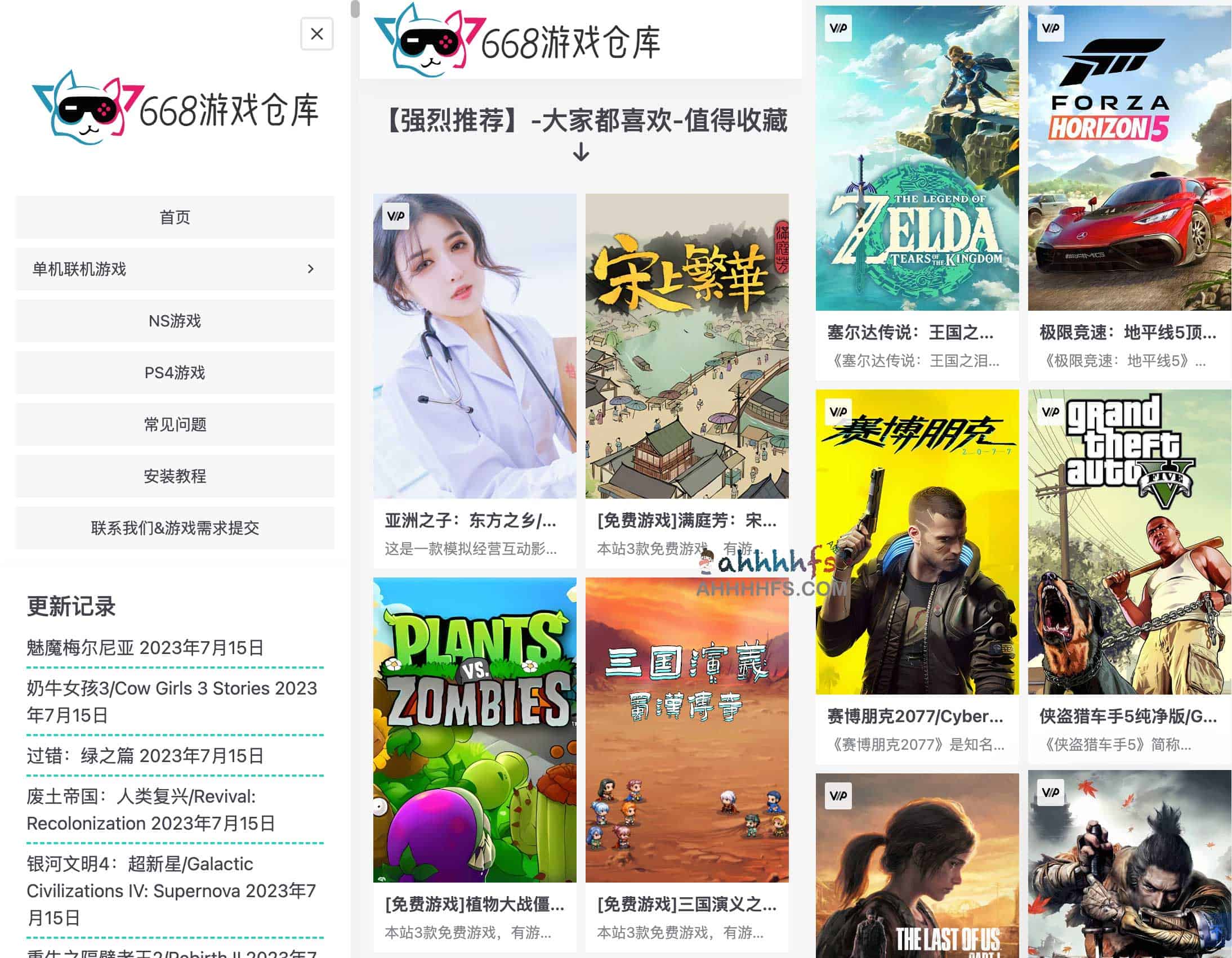This screenshot has height=958, width=1232.
Task: Click VIP badge on the Sekiro samurai cover
Action: tap(1050, 793)
